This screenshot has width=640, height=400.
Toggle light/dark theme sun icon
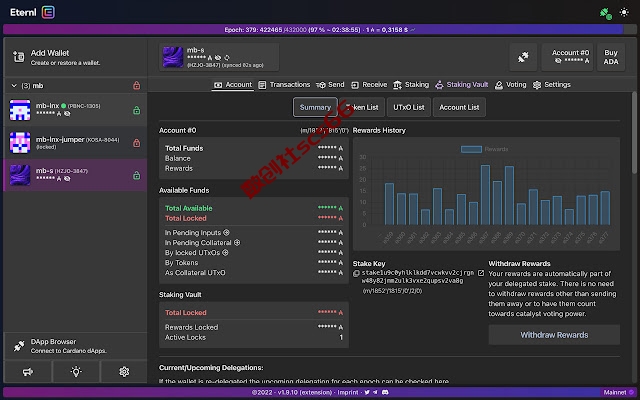pyautogui.click(x=624, y=12)
